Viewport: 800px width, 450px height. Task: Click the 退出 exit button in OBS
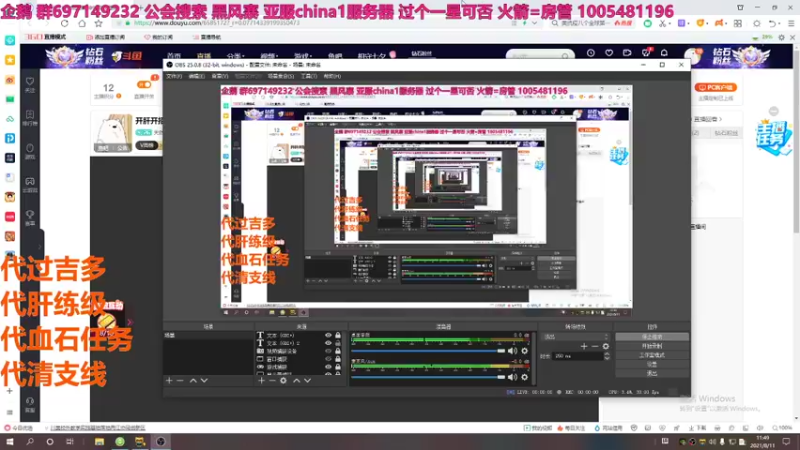pyautogui.click(x=652, y=373)
